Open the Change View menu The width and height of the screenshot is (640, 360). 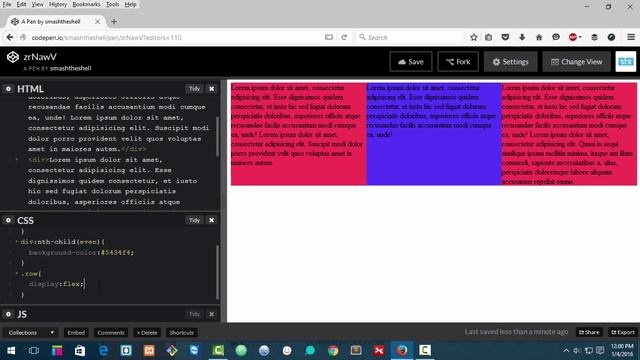pos(577,62)
